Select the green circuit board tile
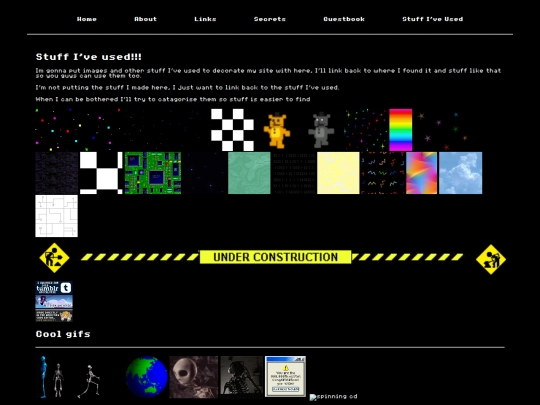The width and height of the screenshot is (540, 405). 153,173
